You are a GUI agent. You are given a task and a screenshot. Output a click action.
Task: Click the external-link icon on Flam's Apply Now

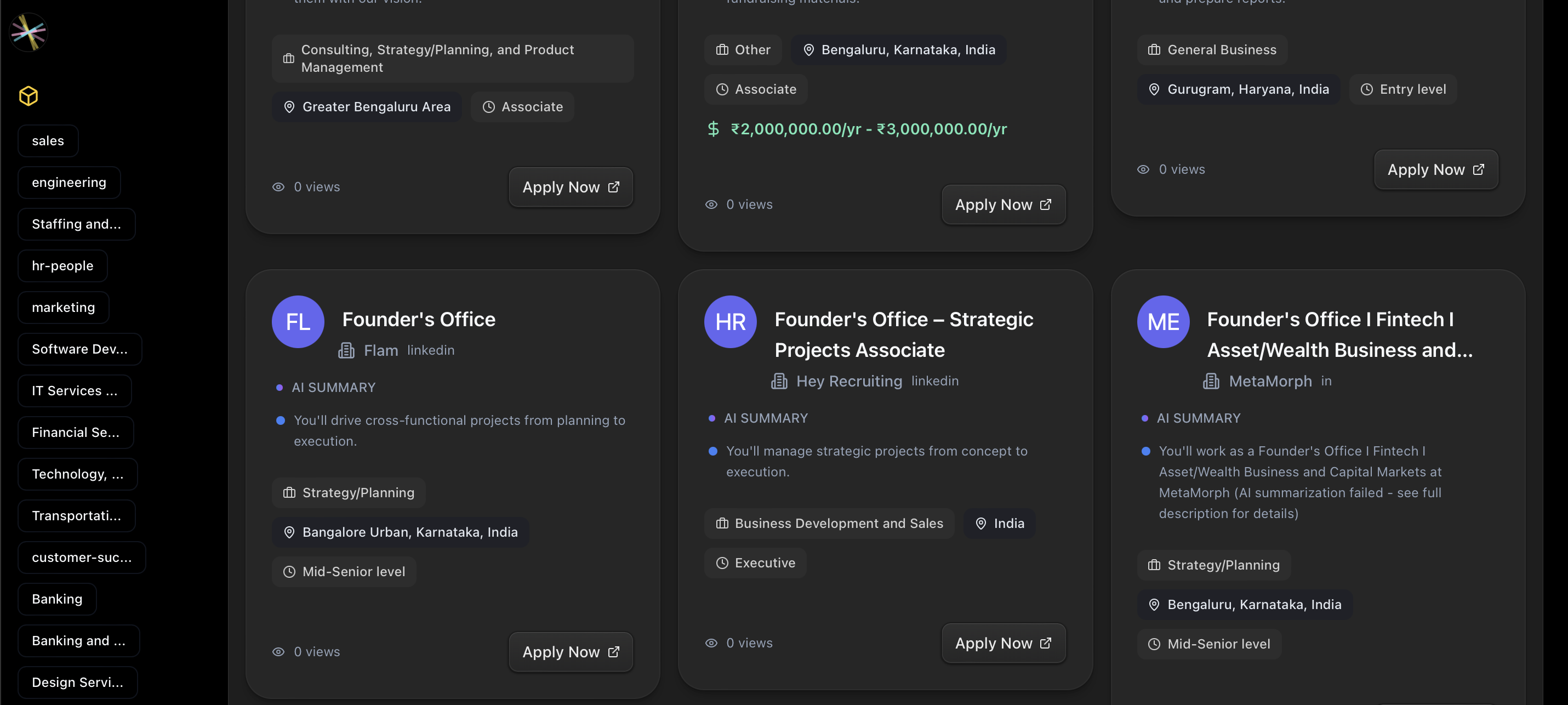pos(614,652)
